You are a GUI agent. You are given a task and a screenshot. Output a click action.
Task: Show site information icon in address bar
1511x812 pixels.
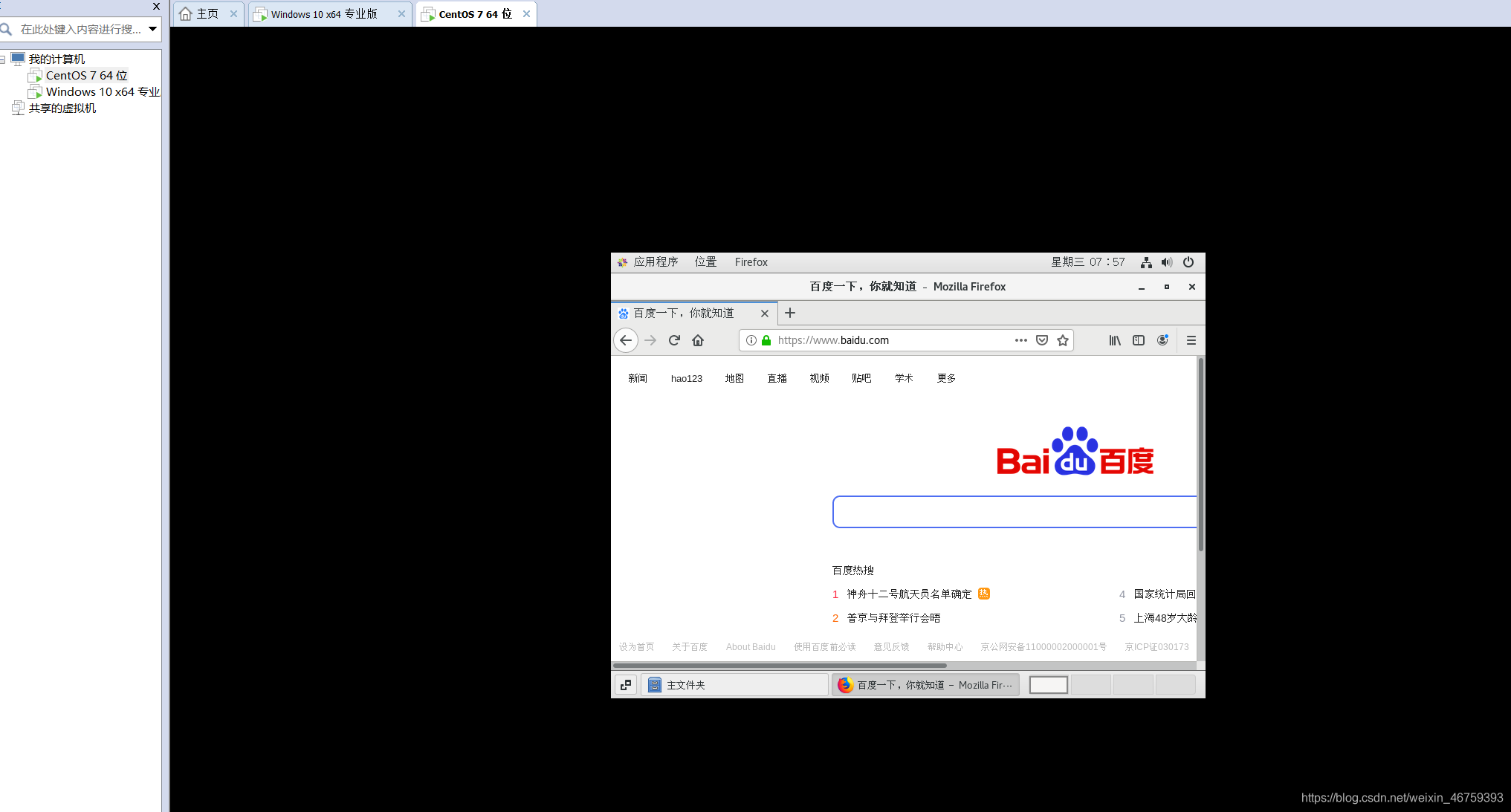click(751, 340)
